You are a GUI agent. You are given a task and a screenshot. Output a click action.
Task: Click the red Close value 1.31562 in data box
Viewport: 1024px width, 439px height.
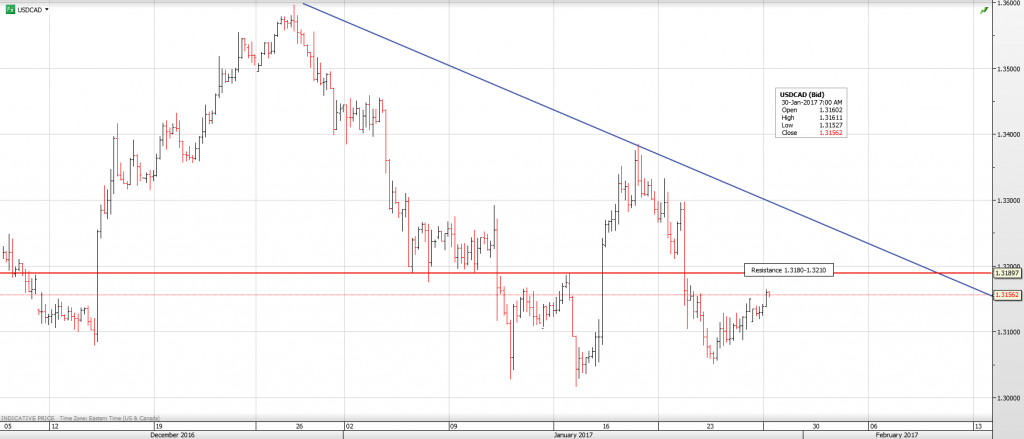tap(832, 133)
